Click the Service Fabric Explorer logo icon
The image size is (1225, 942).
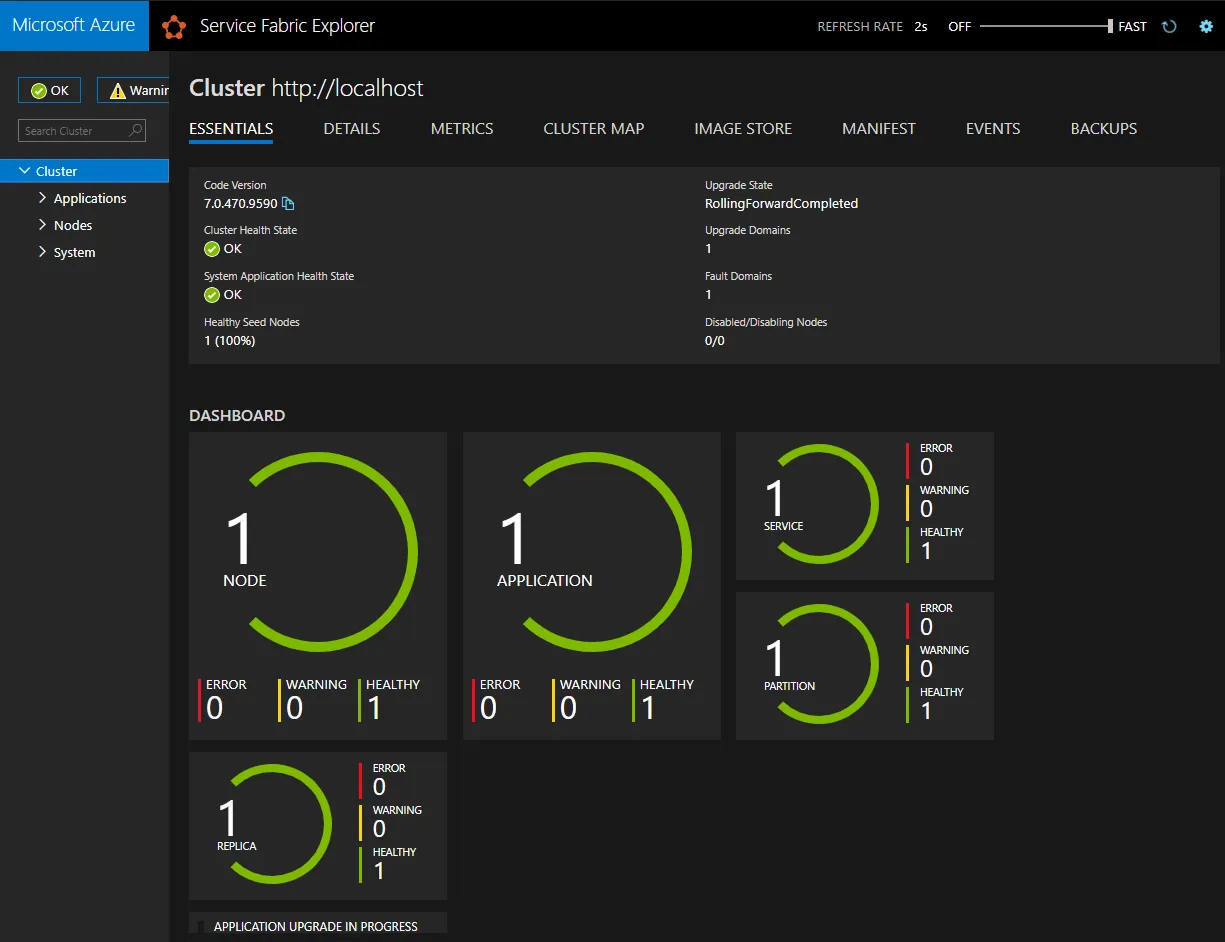pyautogui.click(x=174, y=27)
